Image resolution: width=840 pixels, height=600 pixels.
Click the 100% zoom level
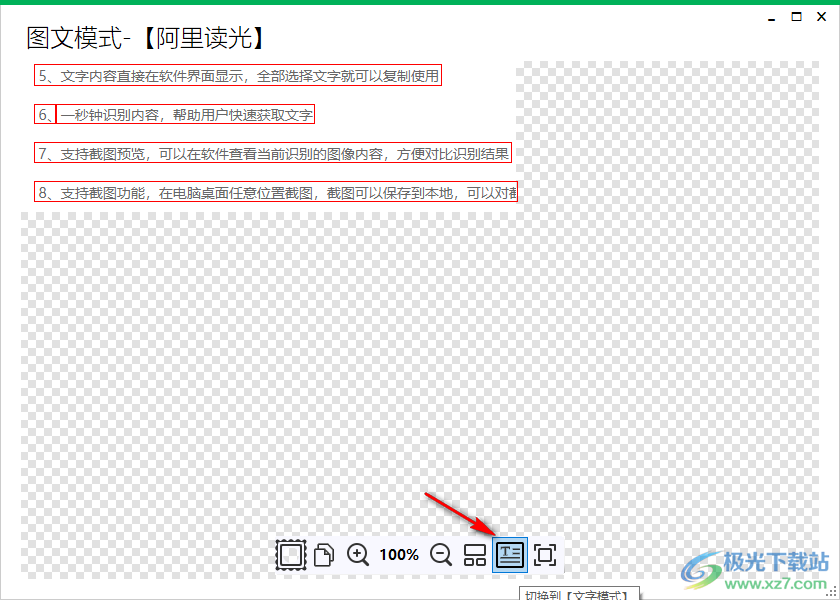(x=399, y=554)
